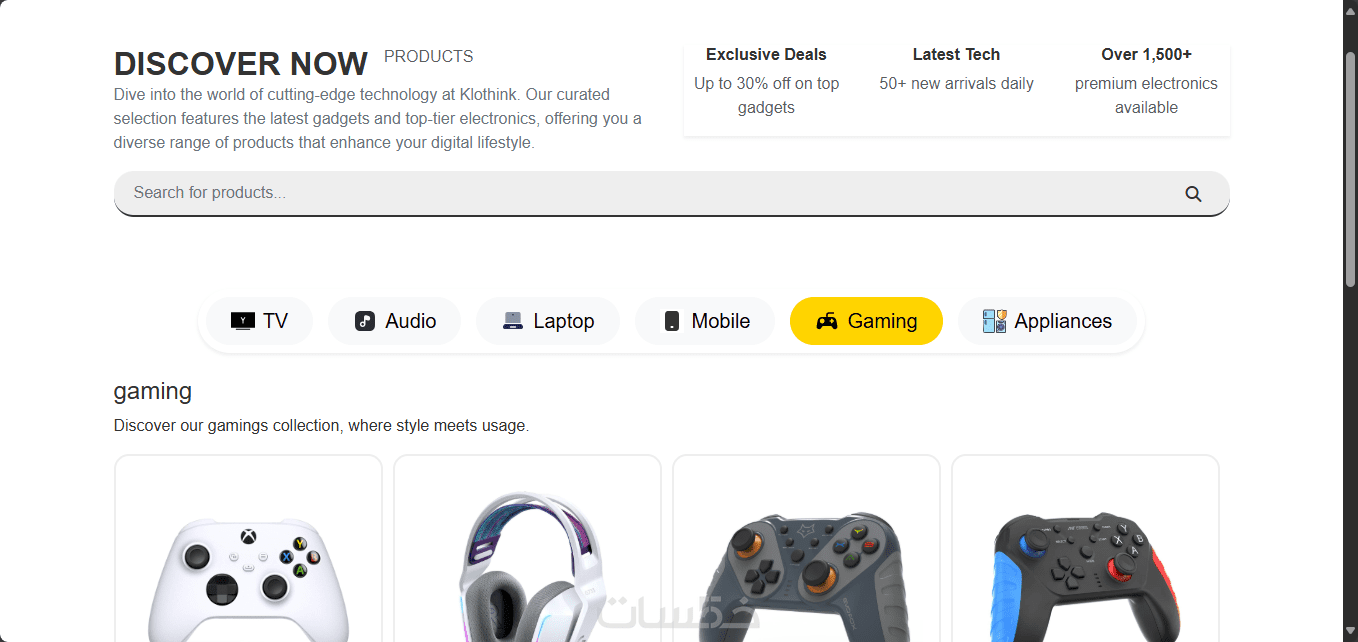Choose the Mobile category
1358x642 pixels.
coord(705,321)
